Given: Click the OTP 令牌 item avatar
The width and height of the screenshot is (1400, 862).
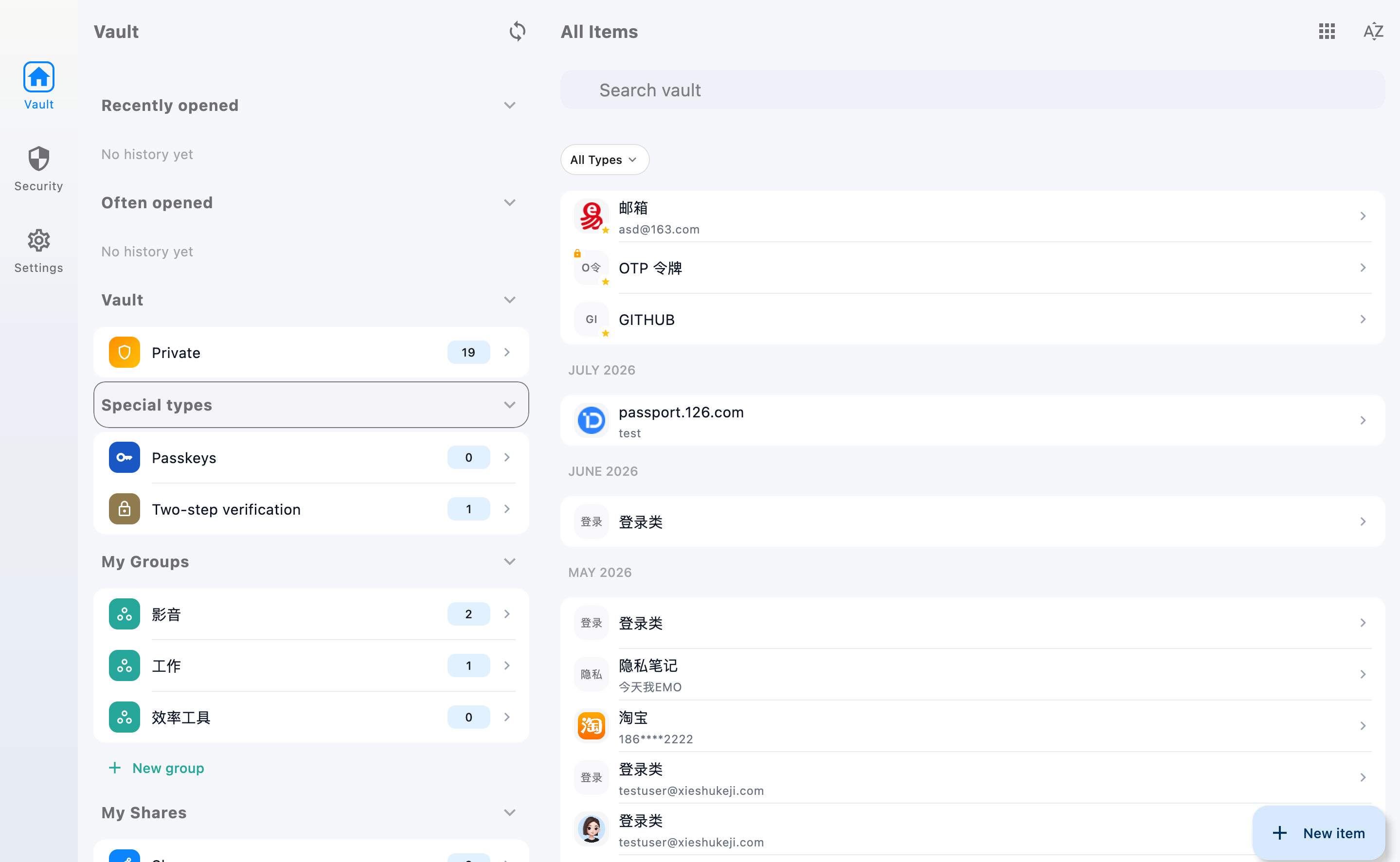Looking at the screenshot, I should click(591, 268).
